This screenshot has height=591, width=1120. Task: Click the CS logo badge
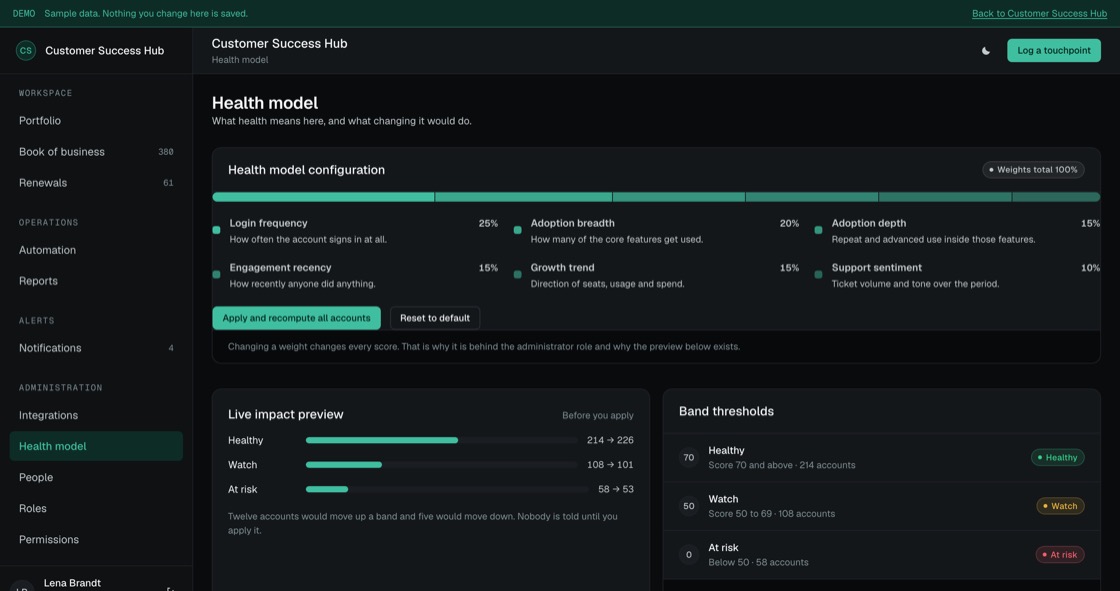coord(26,51)
